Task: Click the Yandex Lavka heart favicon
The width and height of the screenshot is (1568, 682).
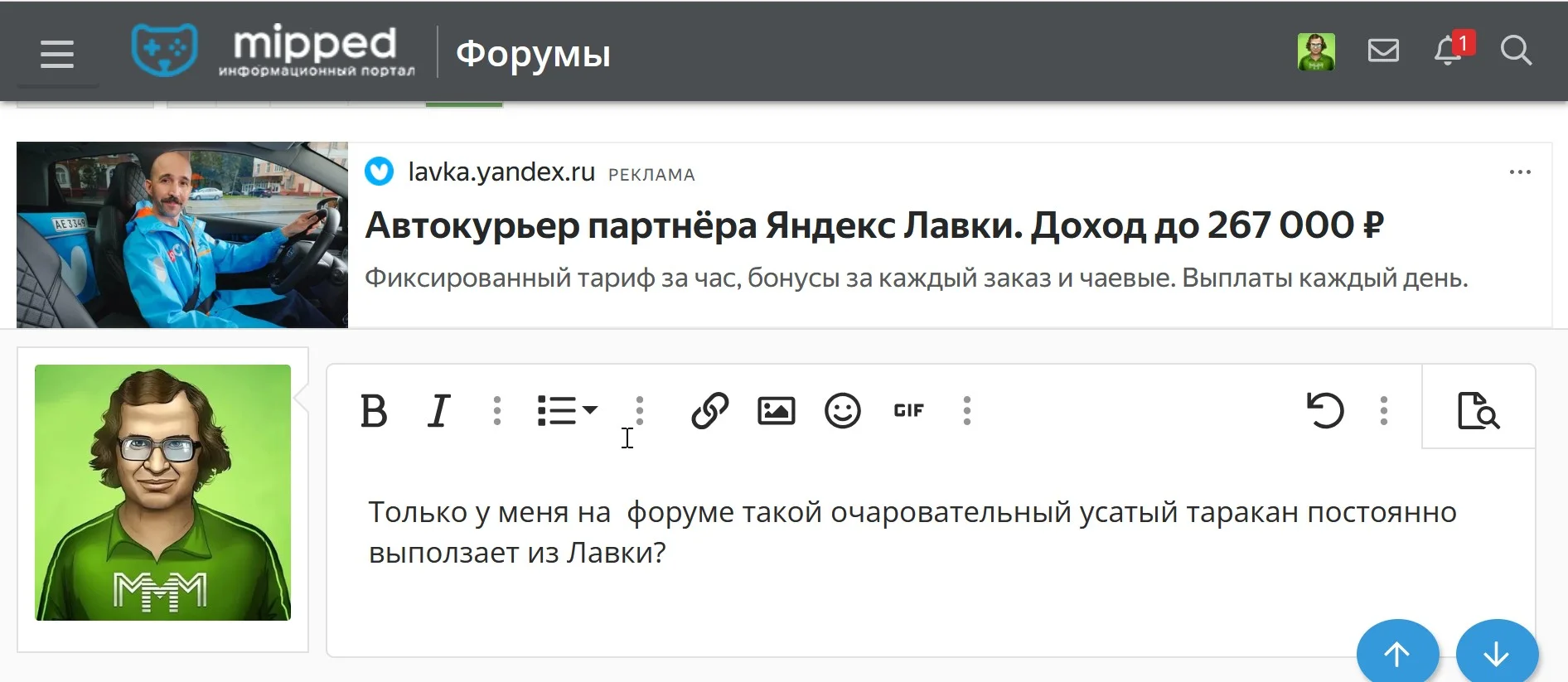Action: pos(380,172)
